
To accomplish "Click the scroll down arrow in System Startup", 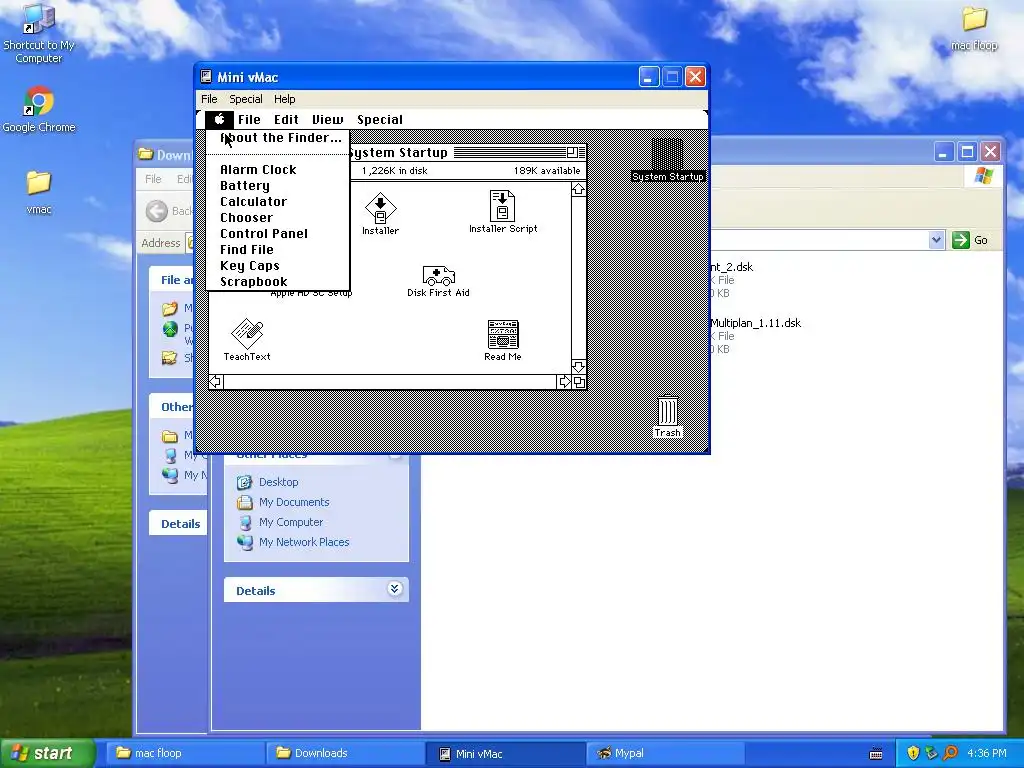I will [x=579, y=366].
